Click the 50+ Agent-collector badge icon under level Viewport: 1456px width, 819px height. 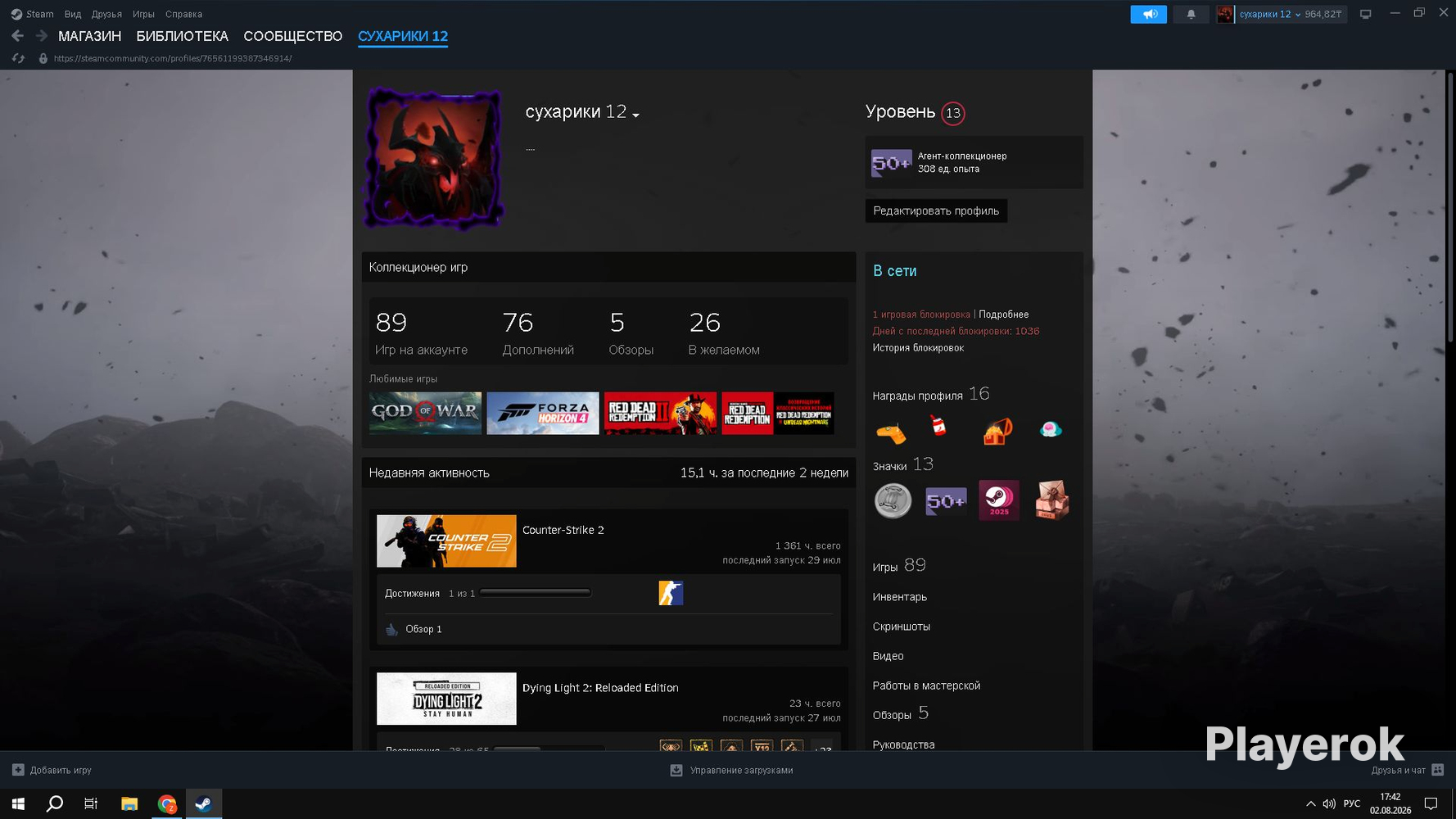click(x=891, y=163)
